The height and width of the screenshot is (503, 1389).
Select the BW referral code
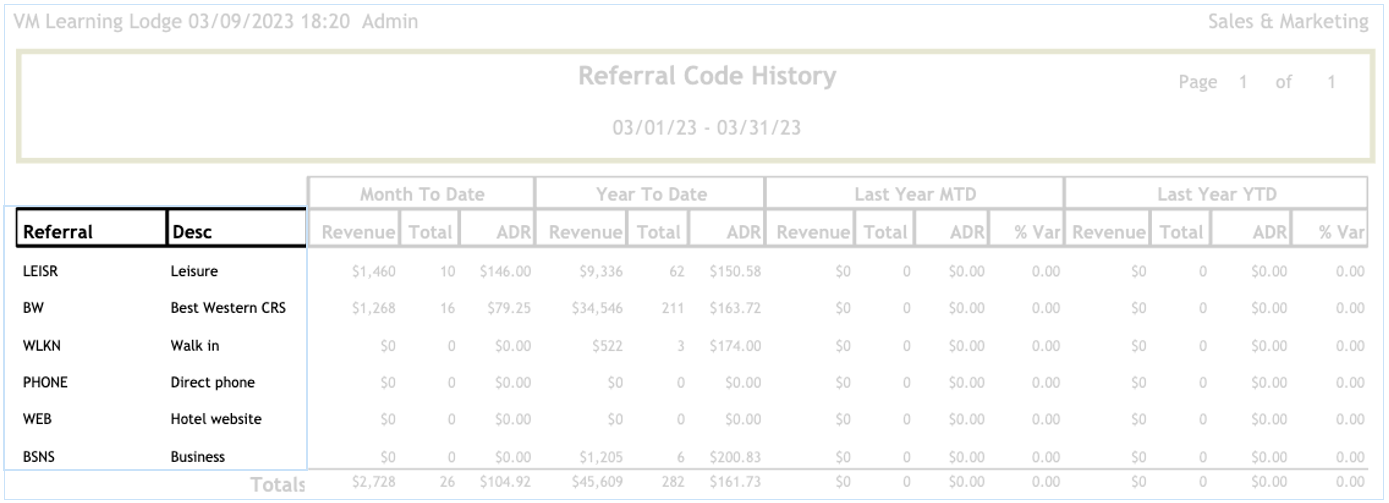[x=30, y=308]
